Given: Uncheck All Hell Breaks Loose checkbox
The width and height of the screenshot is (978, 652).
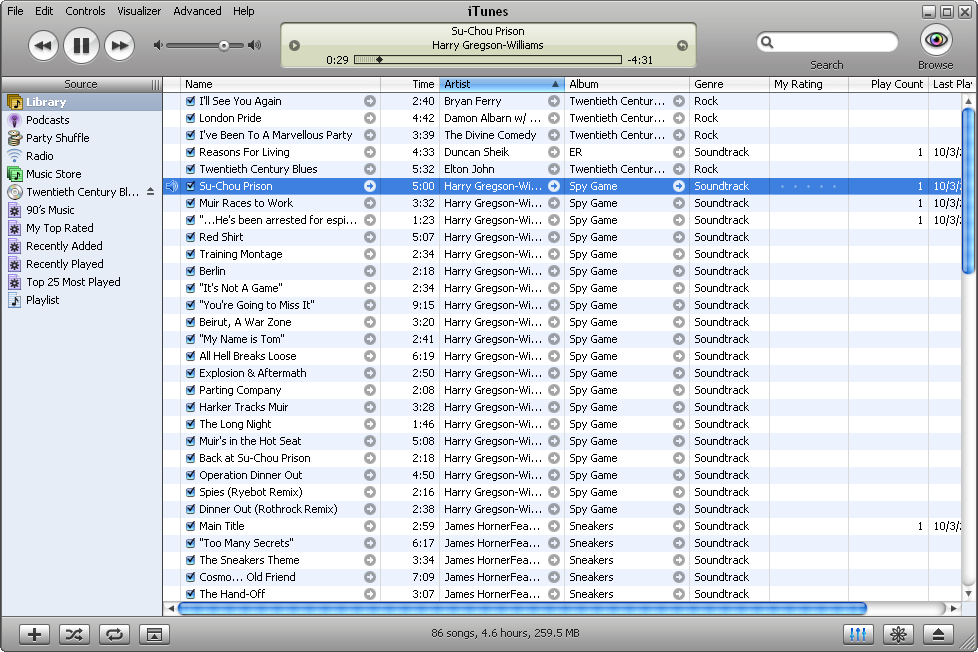Looking at the screenshot, I should (191, 356).
